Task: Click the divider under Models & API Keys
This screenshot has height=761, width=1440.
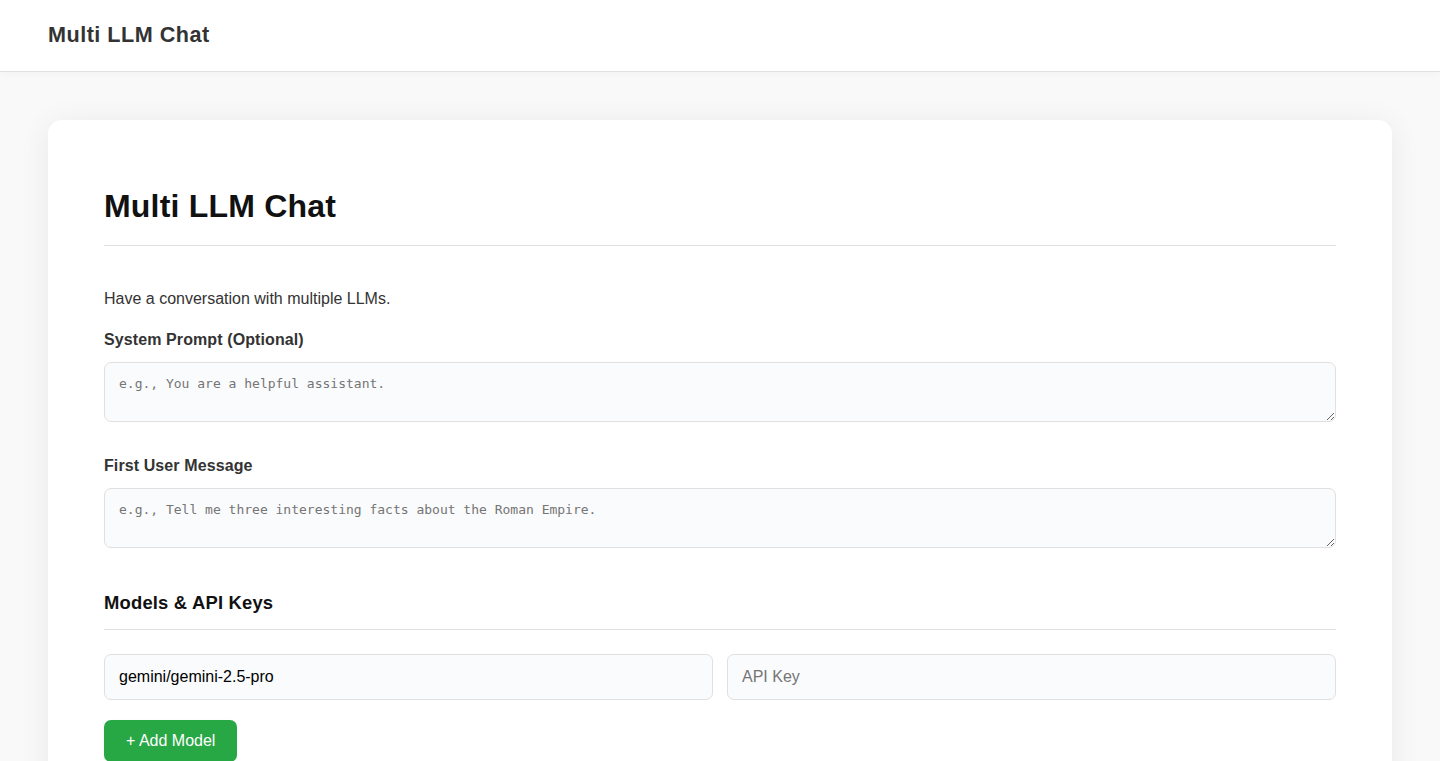Action: [x=720, y=629]
